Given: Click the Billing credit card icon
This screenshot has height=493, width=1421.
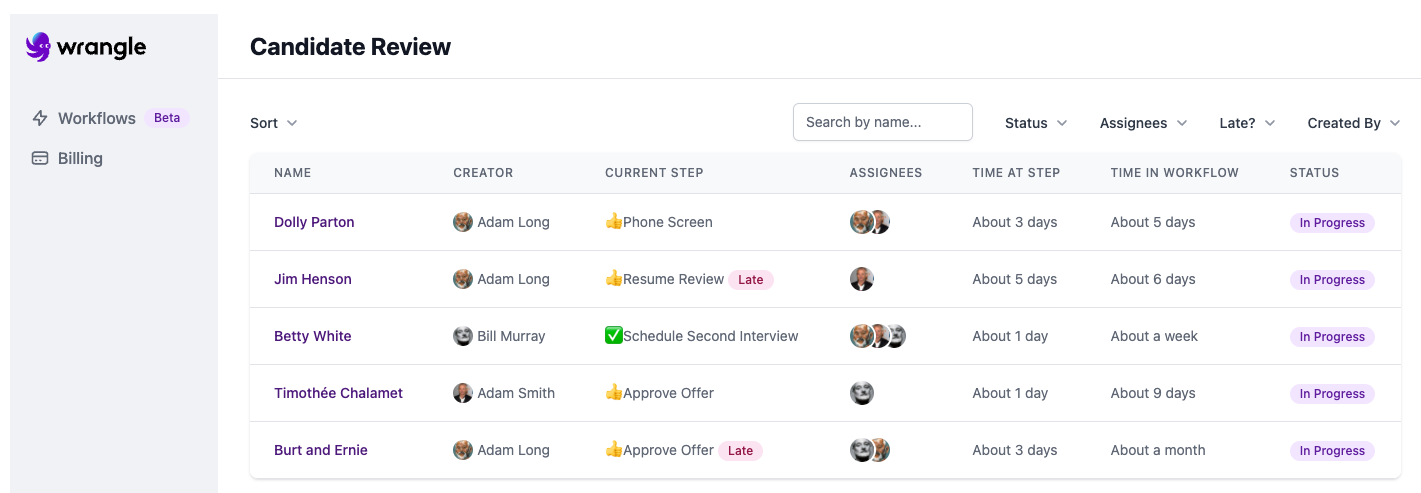Looking at the screenshot, I should (x=40, y=158).
